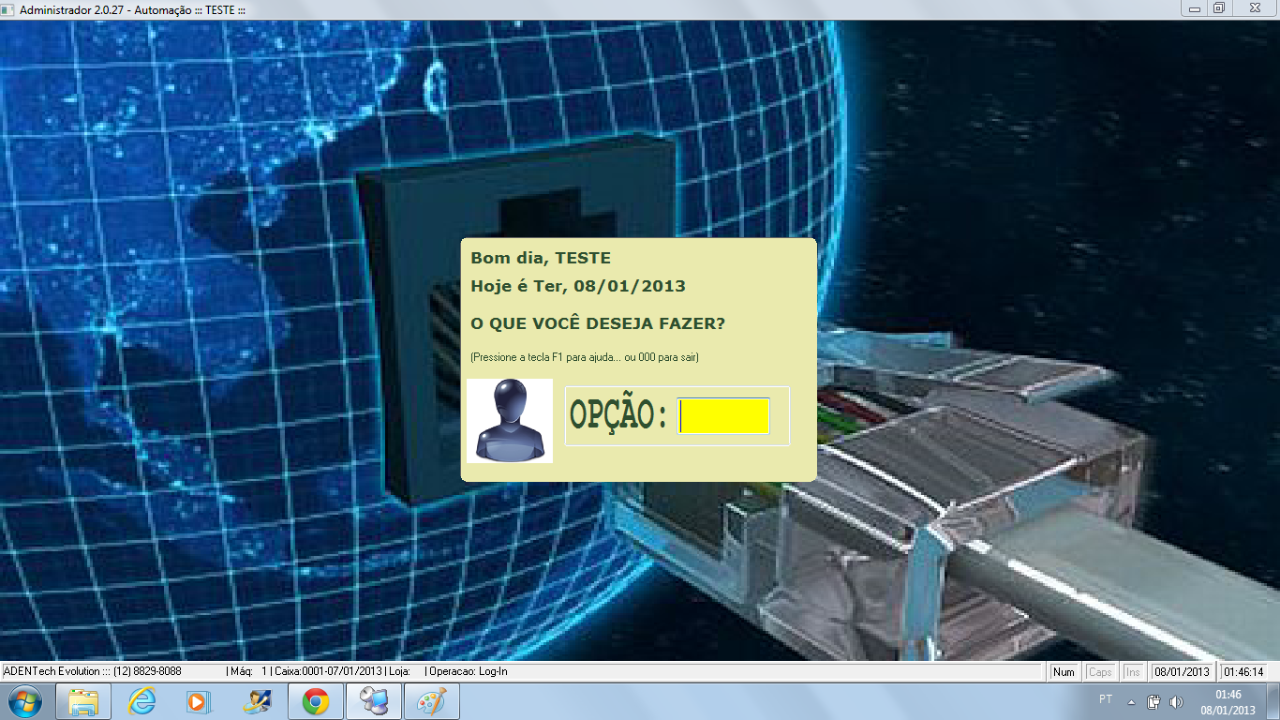Click the Ins status bar indicator

pos(1133,672)
